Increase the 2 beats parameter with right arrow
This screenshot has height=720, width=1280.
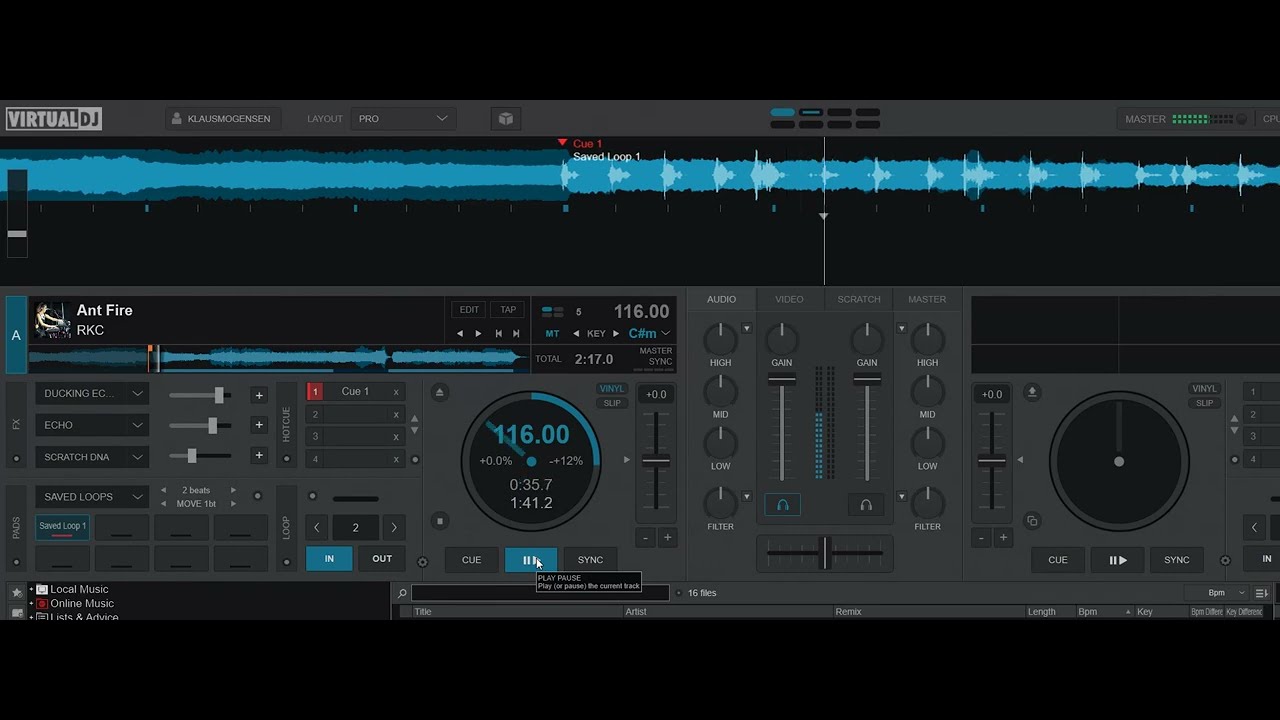[x=234, y=490]
